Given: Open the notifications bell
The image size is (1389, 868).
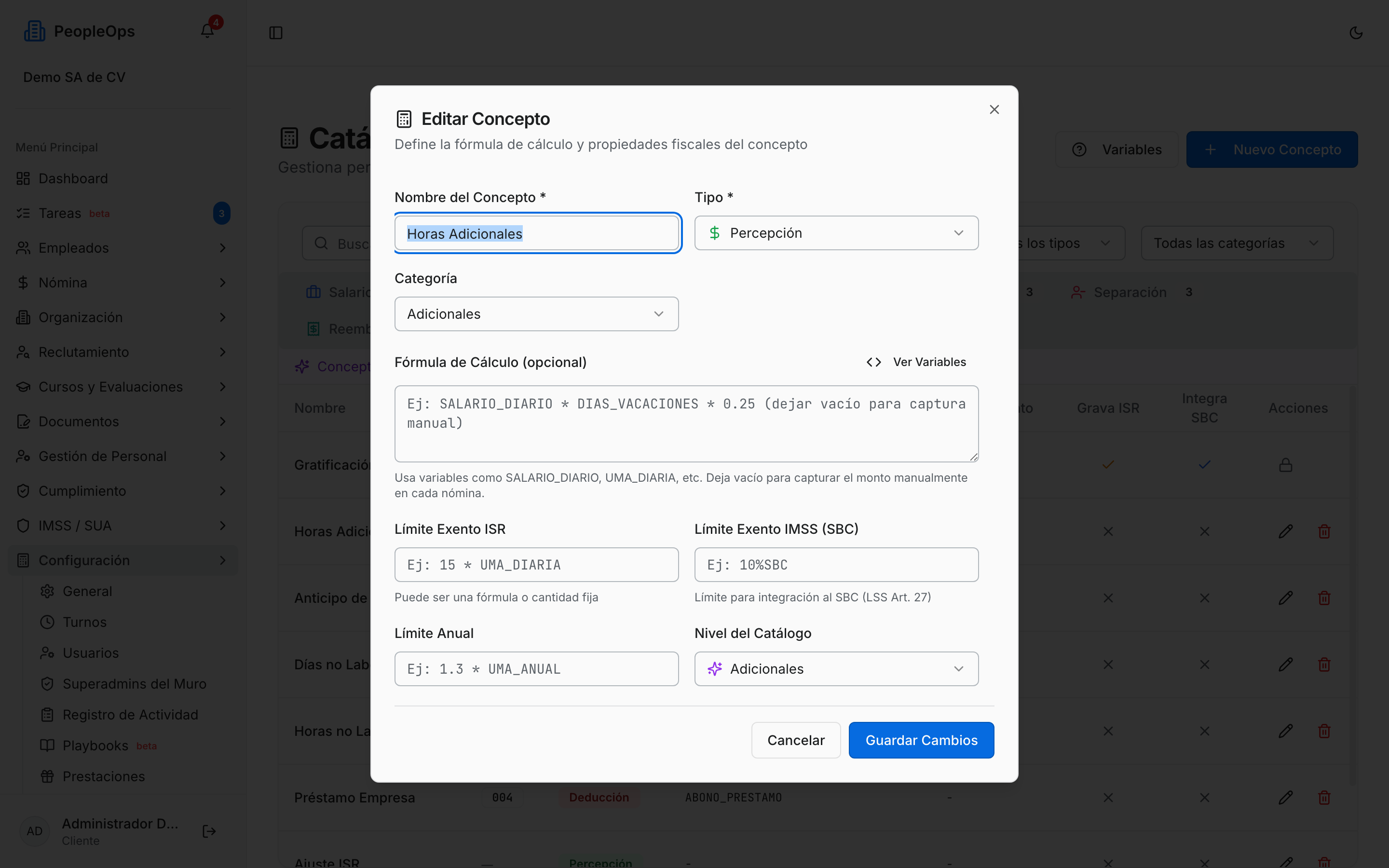Looking at the screenshot, I should [x=207, y=31].
